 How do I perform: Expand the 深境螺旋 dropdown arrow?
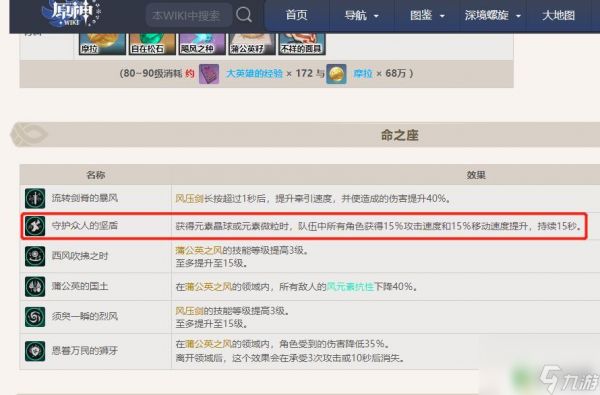518,16
